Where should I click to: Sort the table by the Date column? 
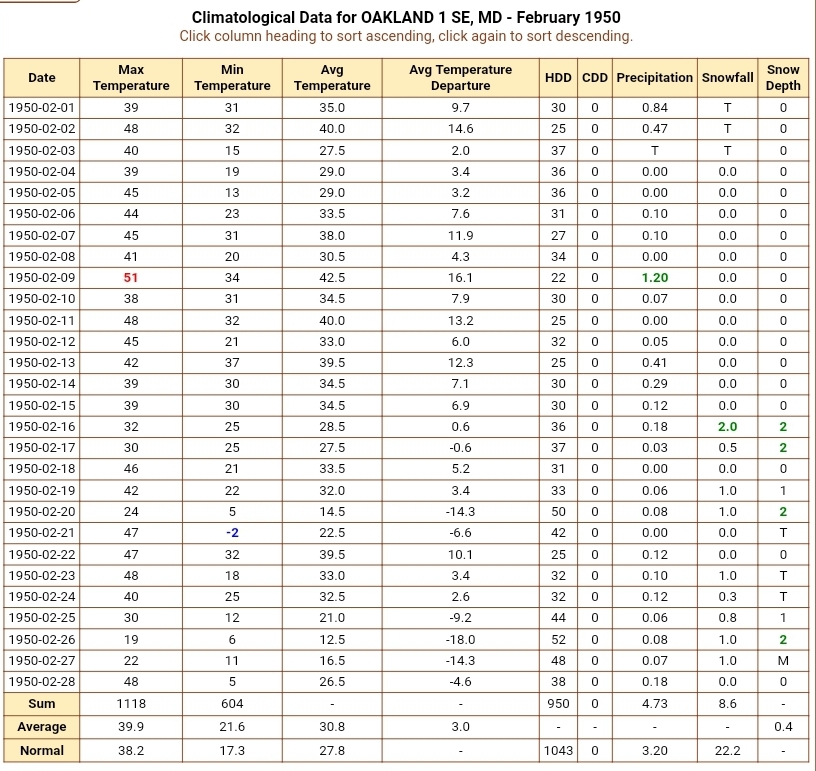[x=42, y=78]
